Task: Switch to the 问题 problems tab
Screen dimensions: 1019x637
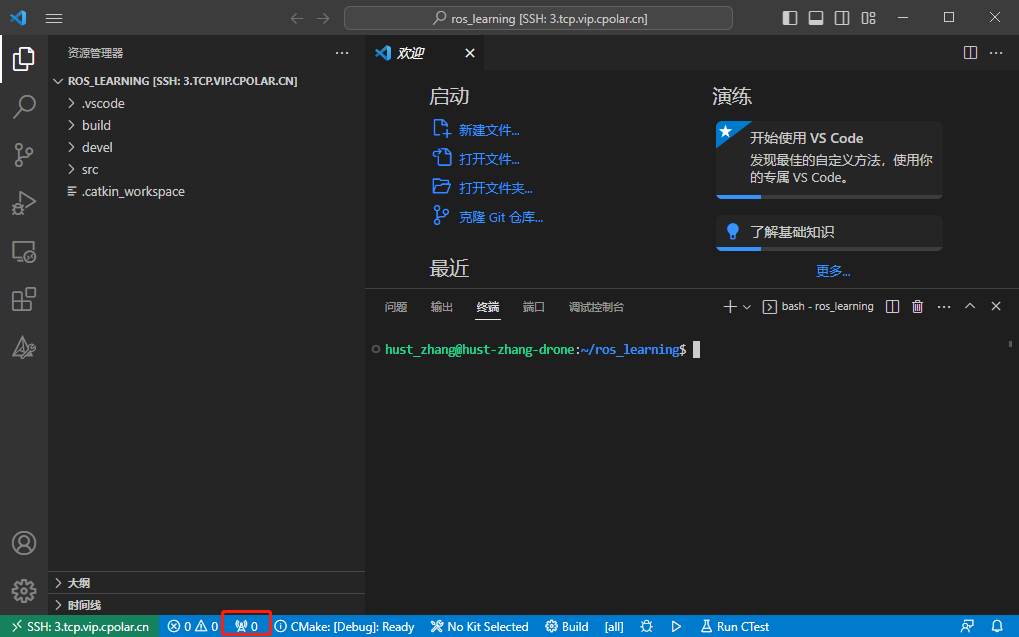Action: [x=396, y=307]
